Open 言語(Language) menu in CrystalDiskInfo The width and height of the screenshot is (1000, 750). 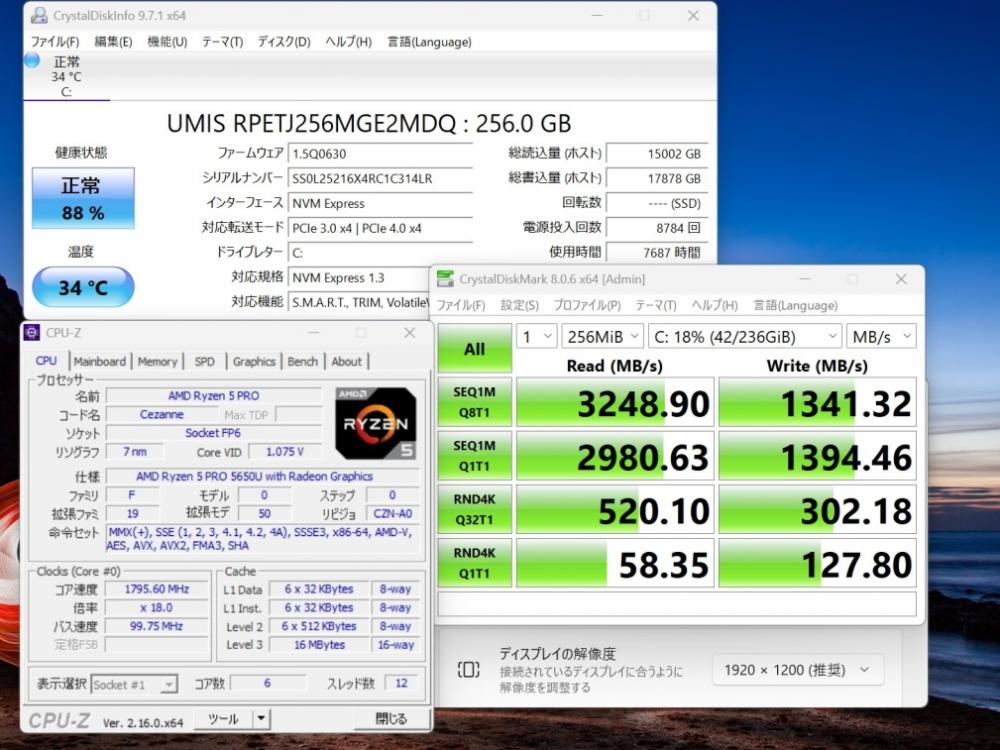pyautogui.click(x=429, y=42)
